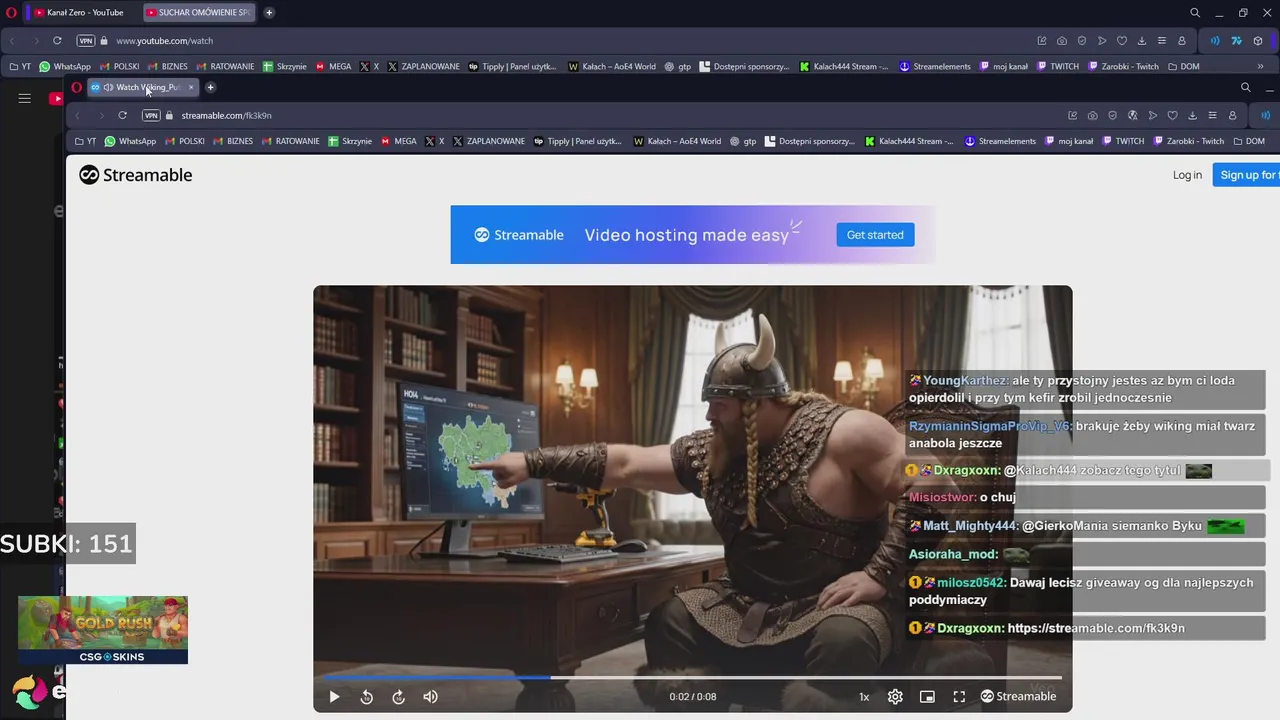
Task: Close the Watch Viking tab
Action: (x=191, y=87)
